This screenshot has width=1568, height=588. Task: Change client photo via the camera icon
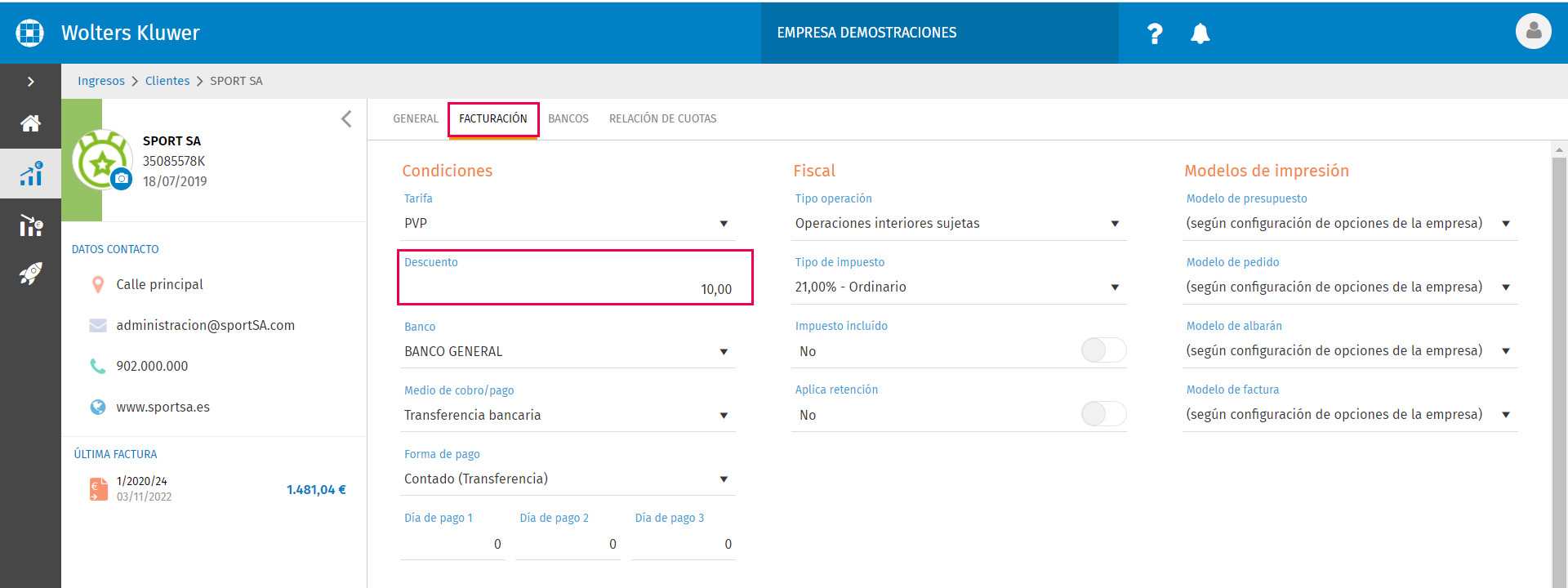click(122, 178)
